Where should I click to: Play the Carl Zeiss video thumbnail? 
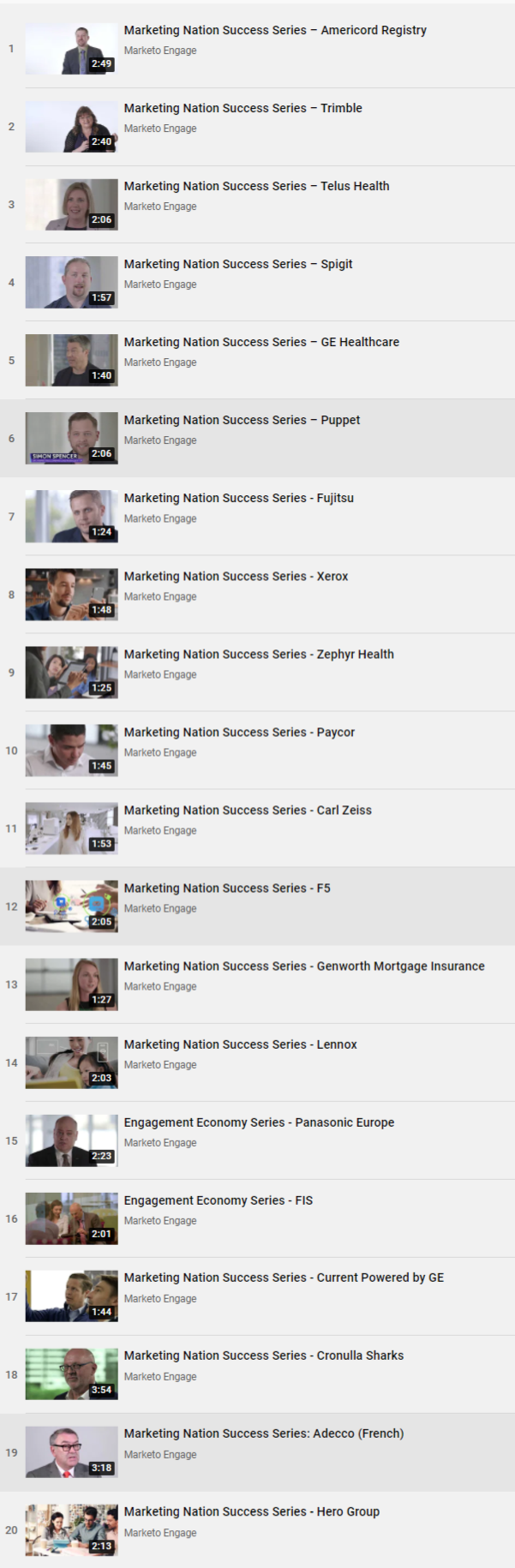(71, 829)
